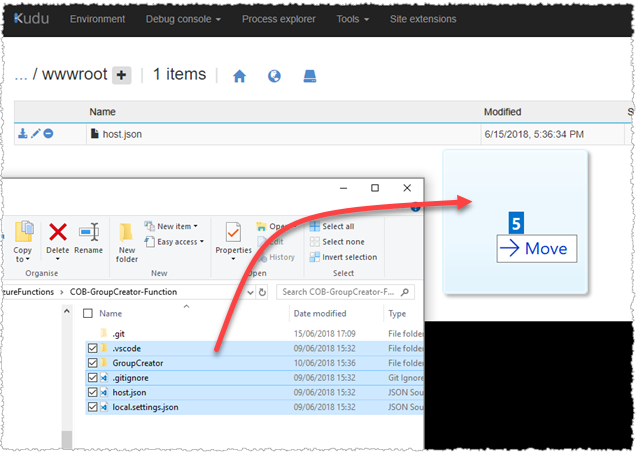This screenshot has width=636, height=454.
Task: Click the GroupCreator folder name
Action: (138, 364)
